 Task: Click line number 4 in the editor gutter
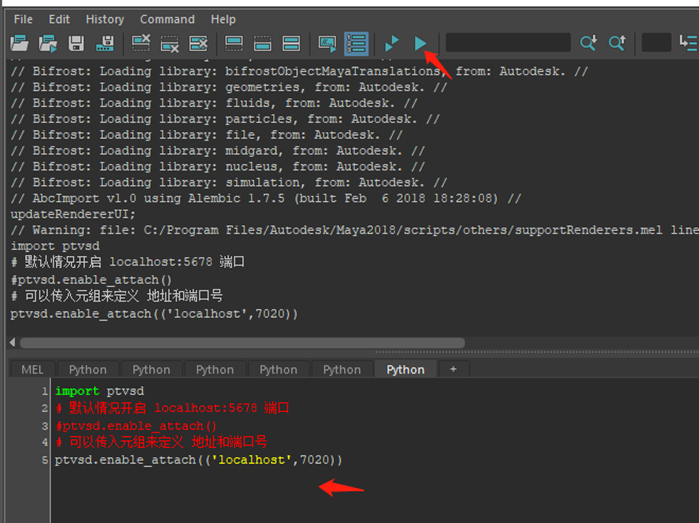point(45,442)
